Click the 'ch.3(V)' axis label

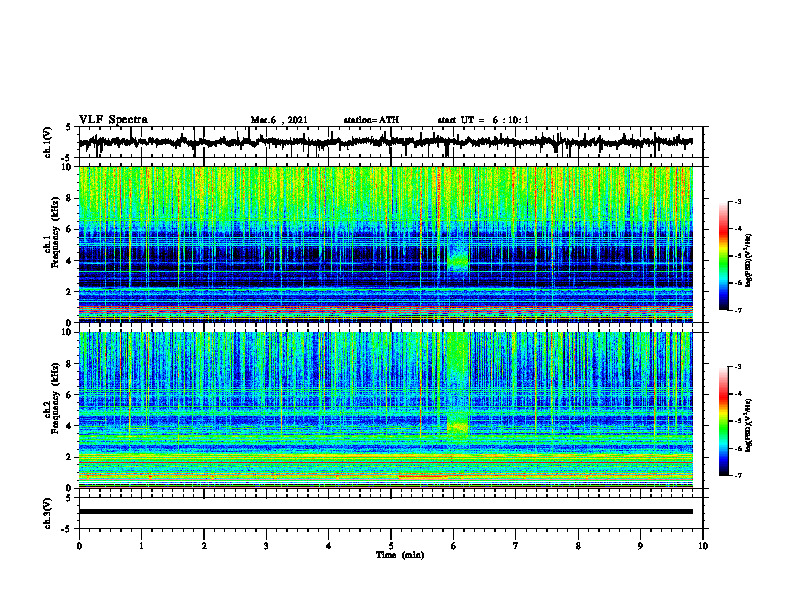[x=48, y=513]
